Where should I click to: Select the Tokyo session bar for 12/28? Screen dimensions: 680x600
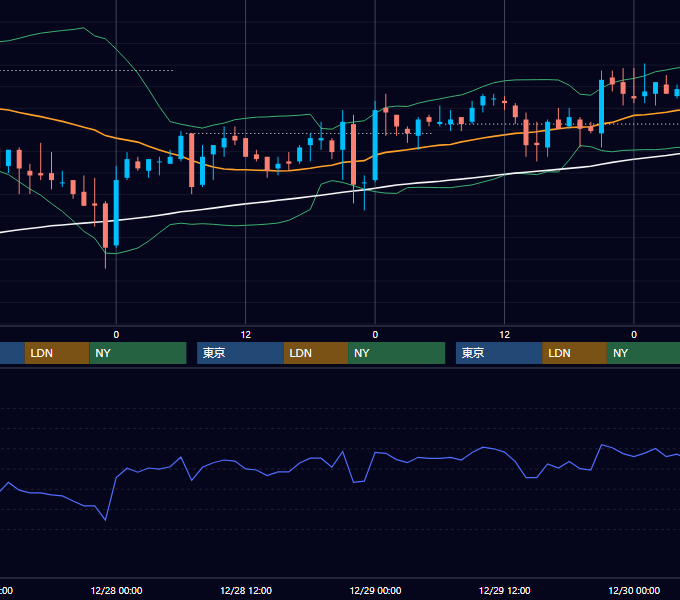pyautogui.click(x=240, y=353)
